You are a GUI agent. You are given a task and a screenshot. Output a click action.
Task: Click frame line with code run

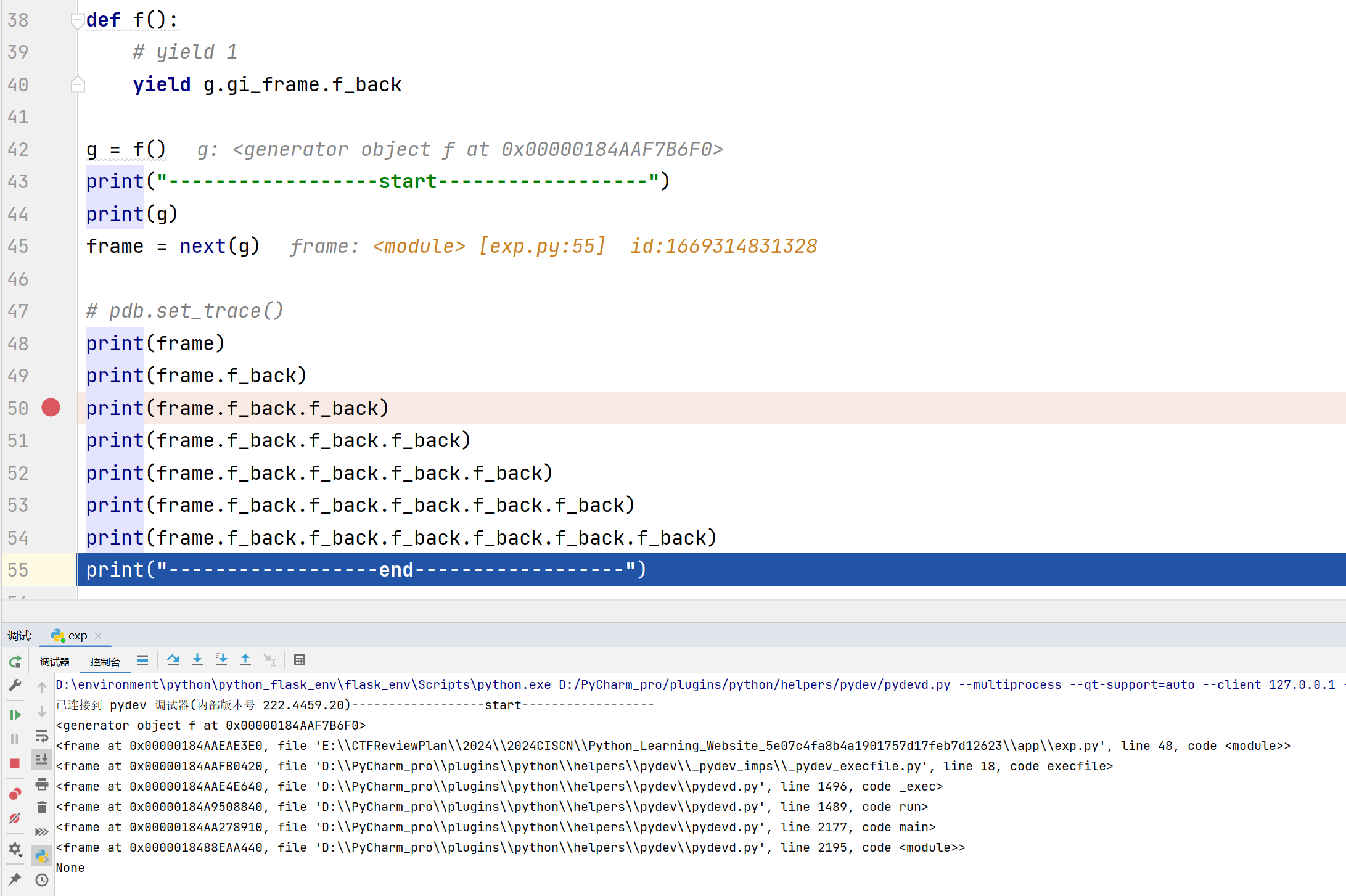(x=492, y=807)
